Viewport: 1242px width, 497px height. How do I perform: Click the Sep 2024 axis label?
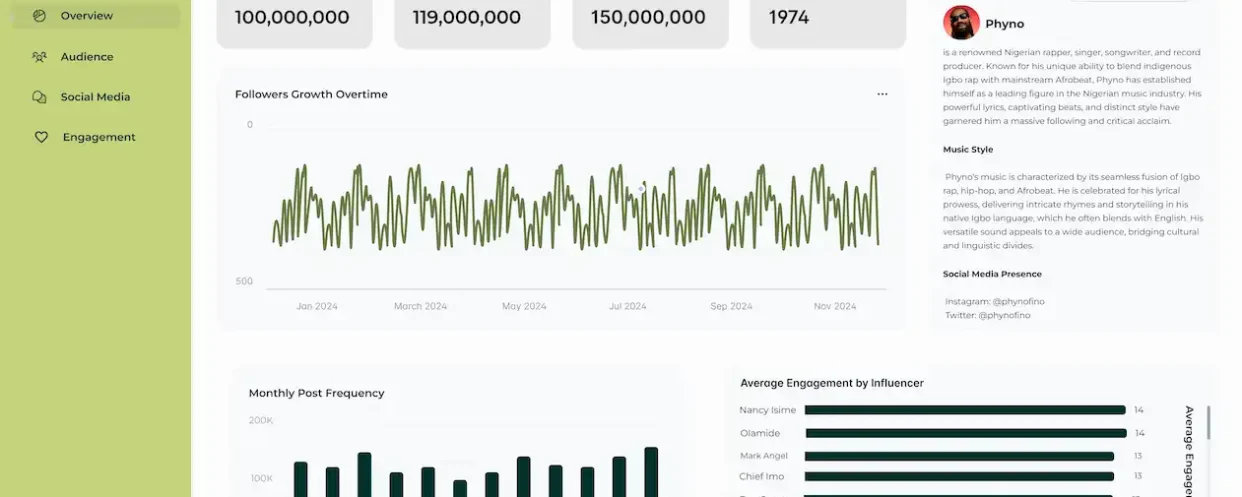(731, 306)
